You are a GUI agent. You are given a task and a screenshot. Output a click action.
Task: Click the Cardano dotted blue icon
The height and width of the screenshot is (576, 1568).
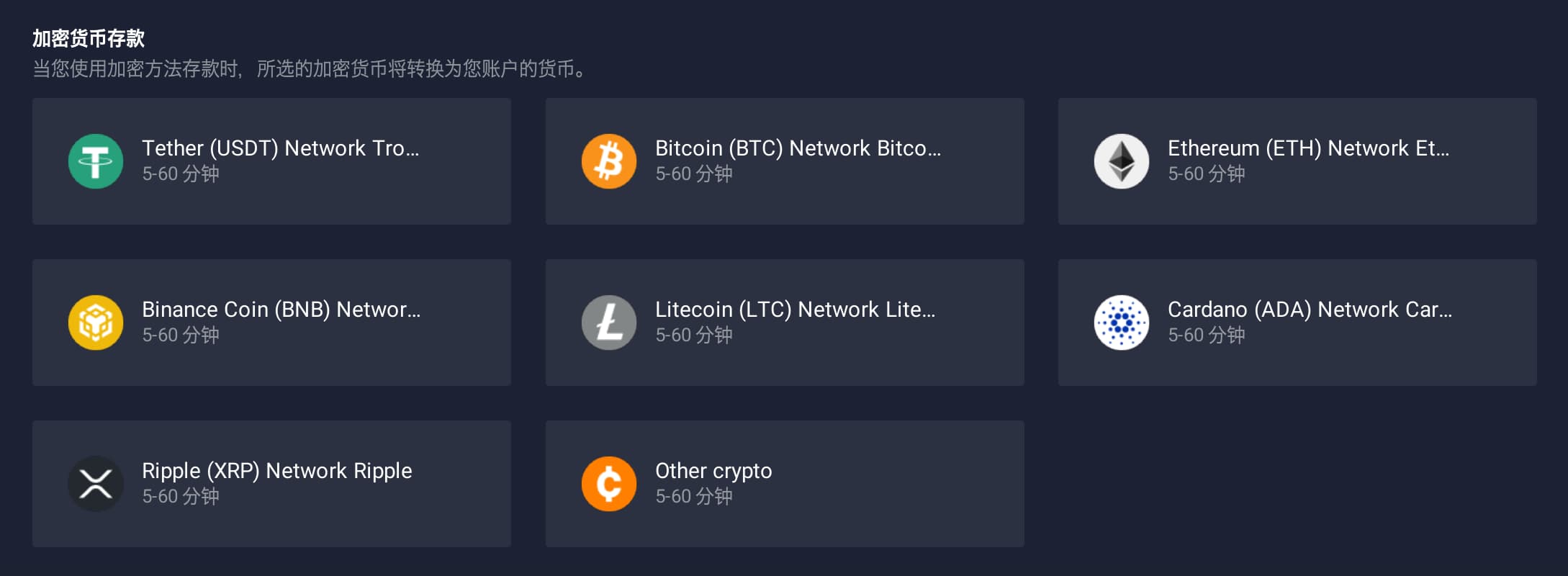[1122, 323]
